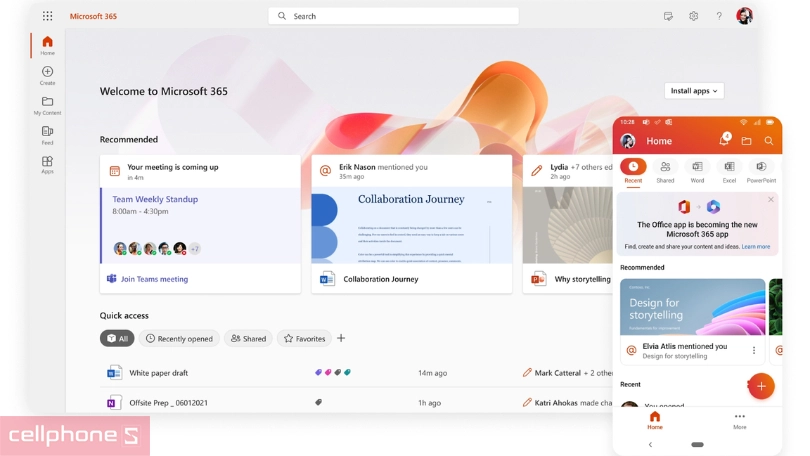
Task: Click the Collaboration Journey Word file name
Action: click(x=381, y=279)
